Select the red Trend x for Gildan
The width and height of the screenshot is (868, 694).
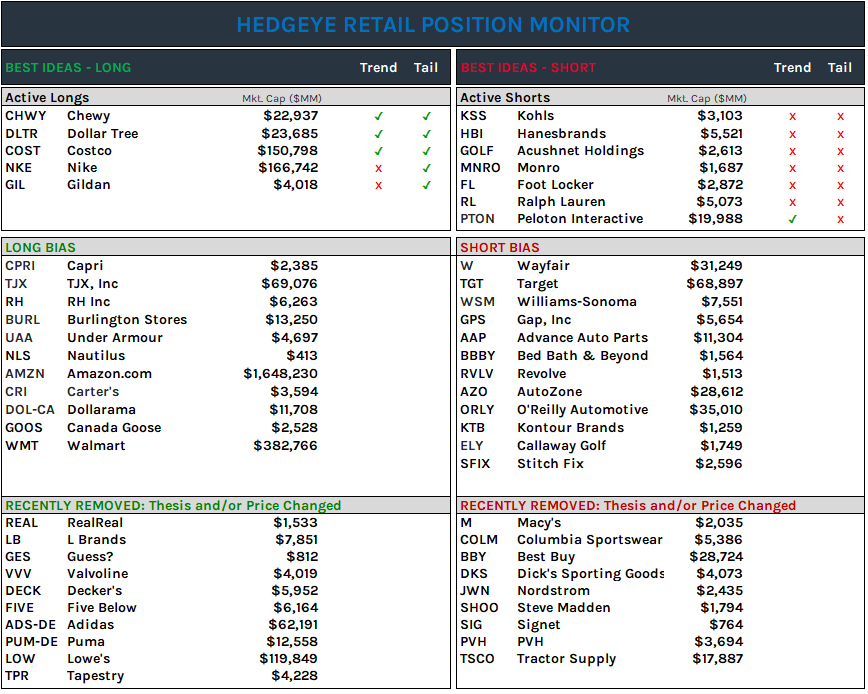pos(379,184)
